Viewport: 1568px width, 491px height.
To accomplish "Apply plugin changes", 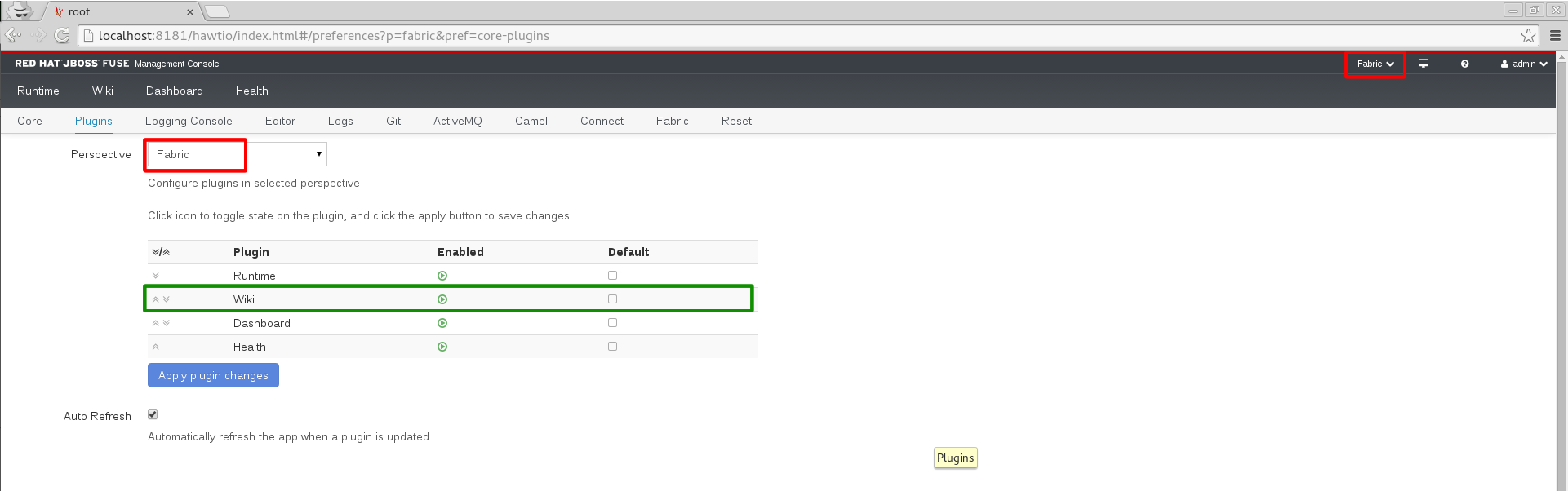I will (x=213, y=375).
